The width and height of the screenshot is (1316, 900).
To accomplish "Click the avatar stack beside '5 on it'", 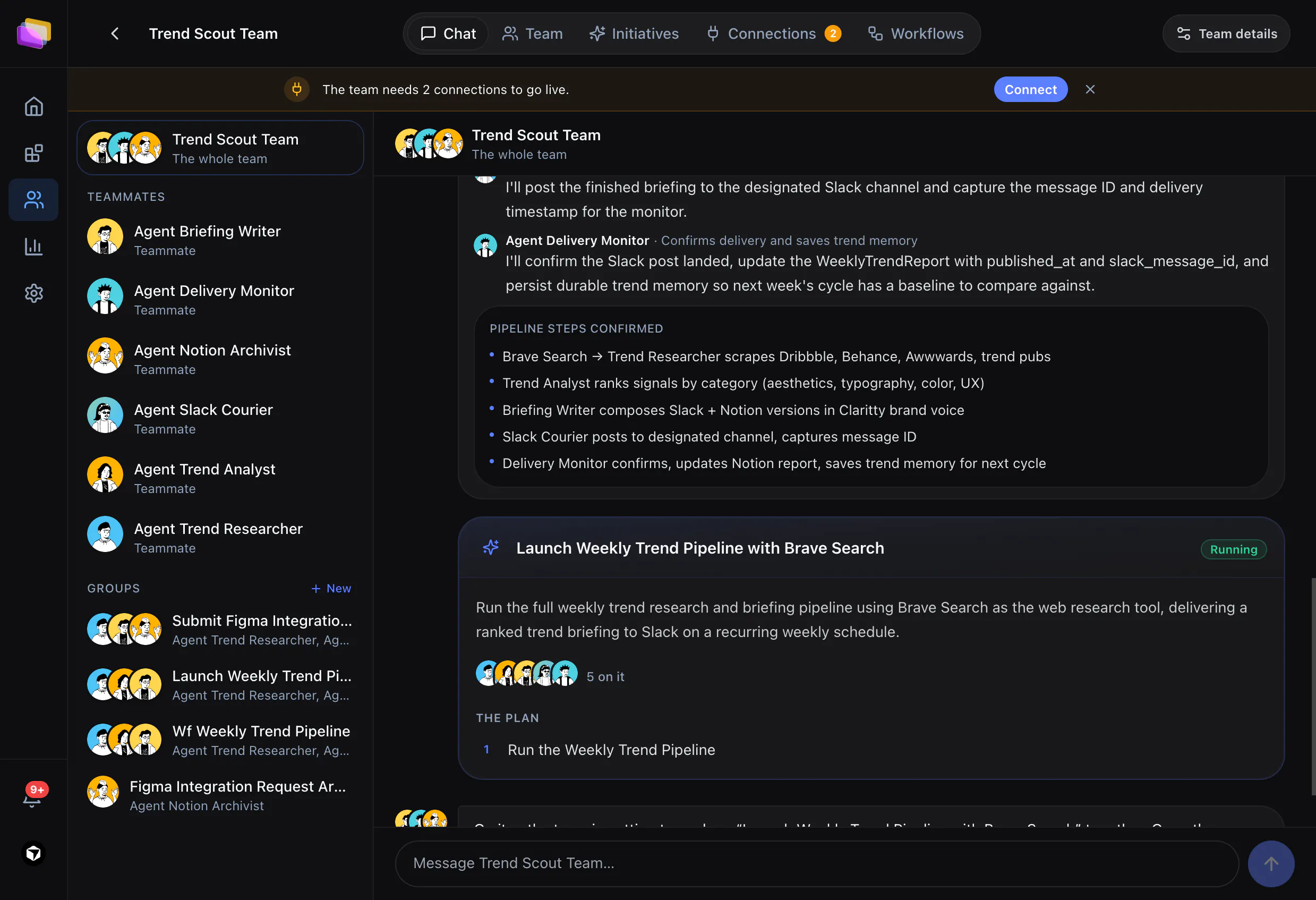I will coord(527,673).
